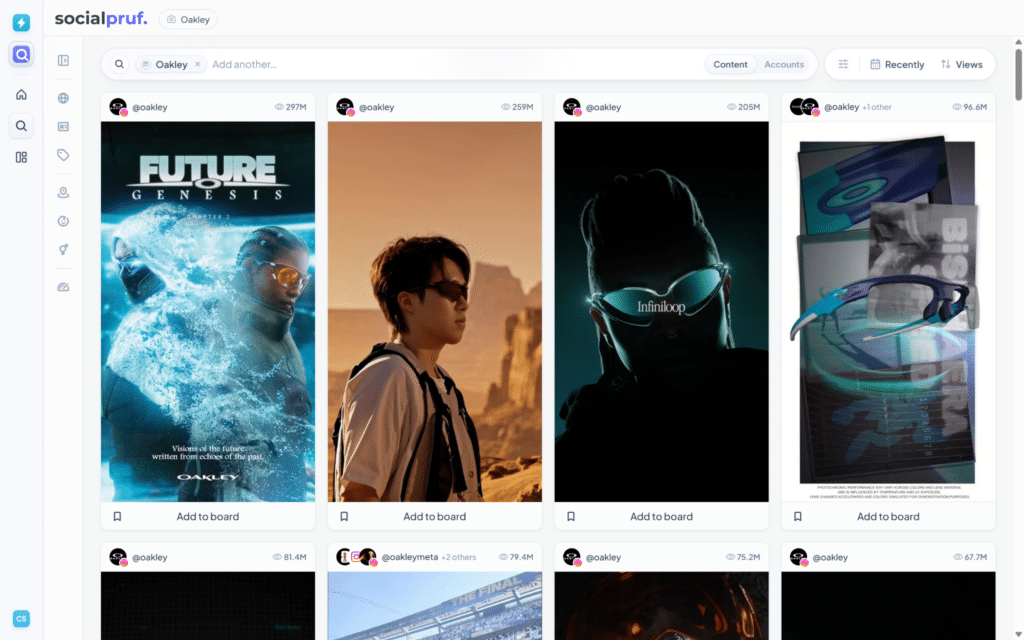The width and height of the screenshot is (1024, 640).
Task: Click the Oakley breadcrumb chip in header
Action: (x=188, y=20)
